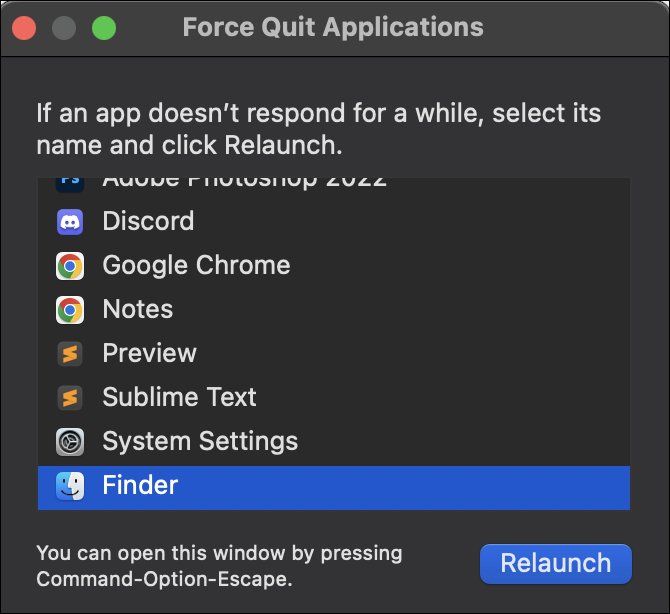Click the Finder face icon
The height and width of the screenshot is (614, 670).
[70, 486]
